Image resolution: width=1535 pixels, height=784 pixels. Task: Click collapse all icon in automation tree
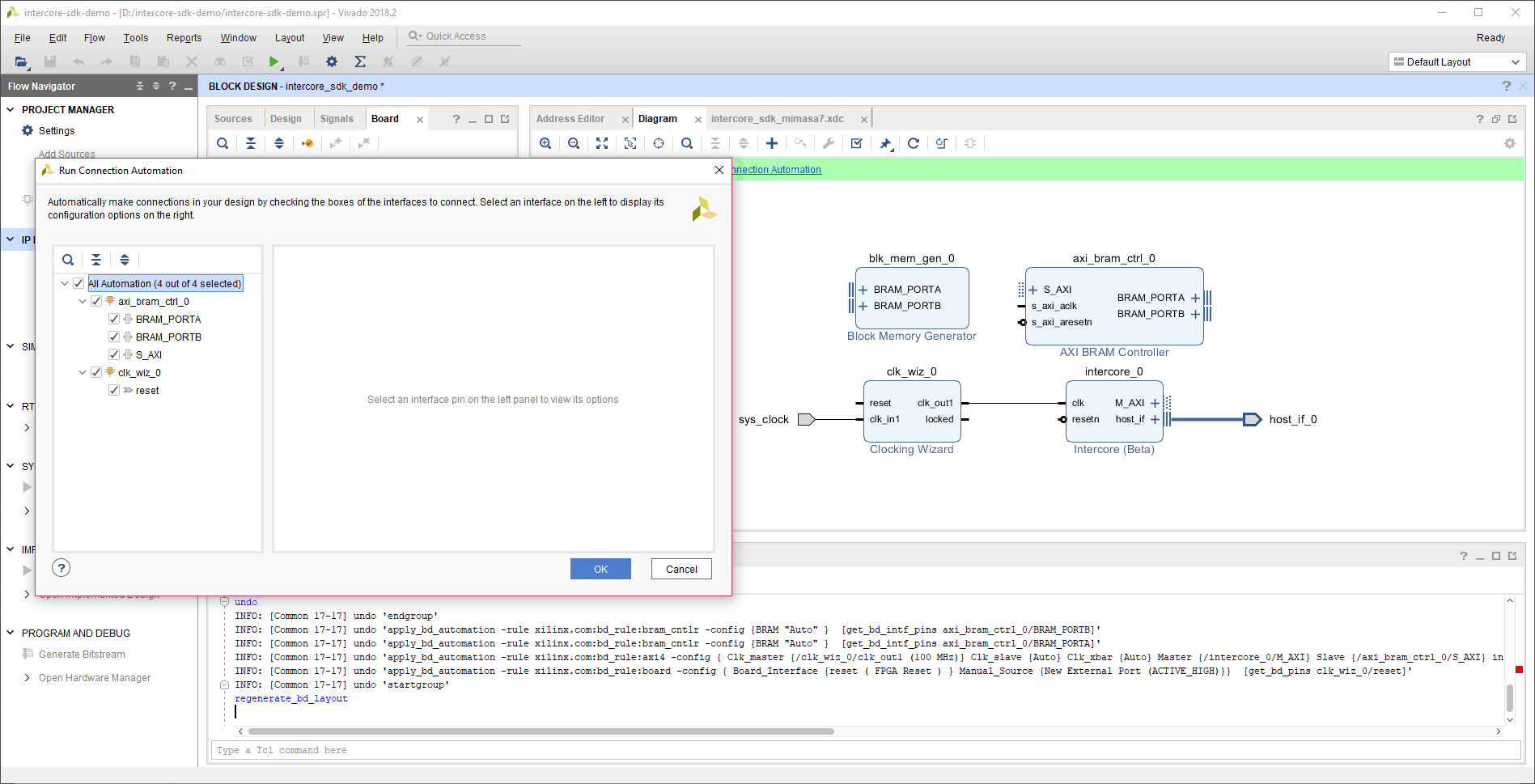tap(96, 260)
